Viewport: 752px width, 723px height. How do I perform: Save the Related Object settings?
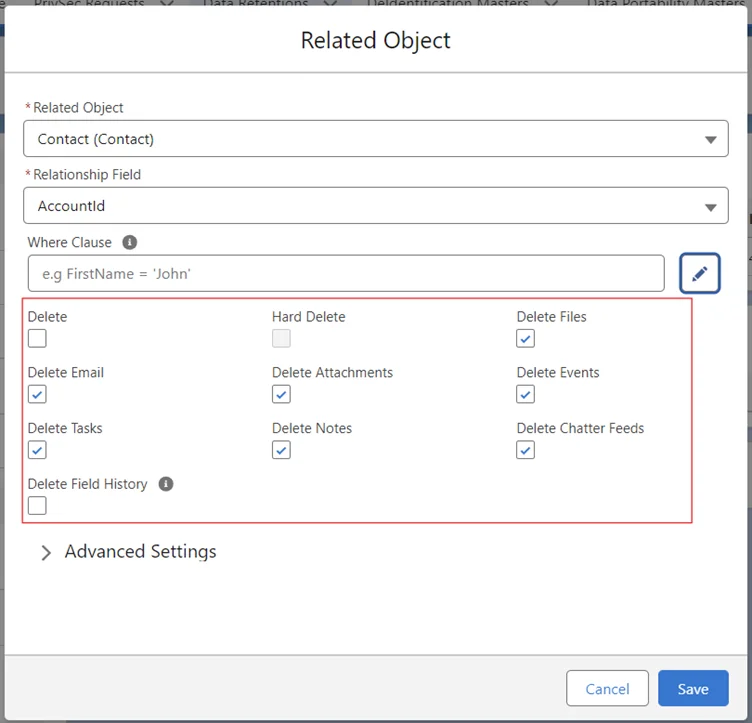[693, 689]
